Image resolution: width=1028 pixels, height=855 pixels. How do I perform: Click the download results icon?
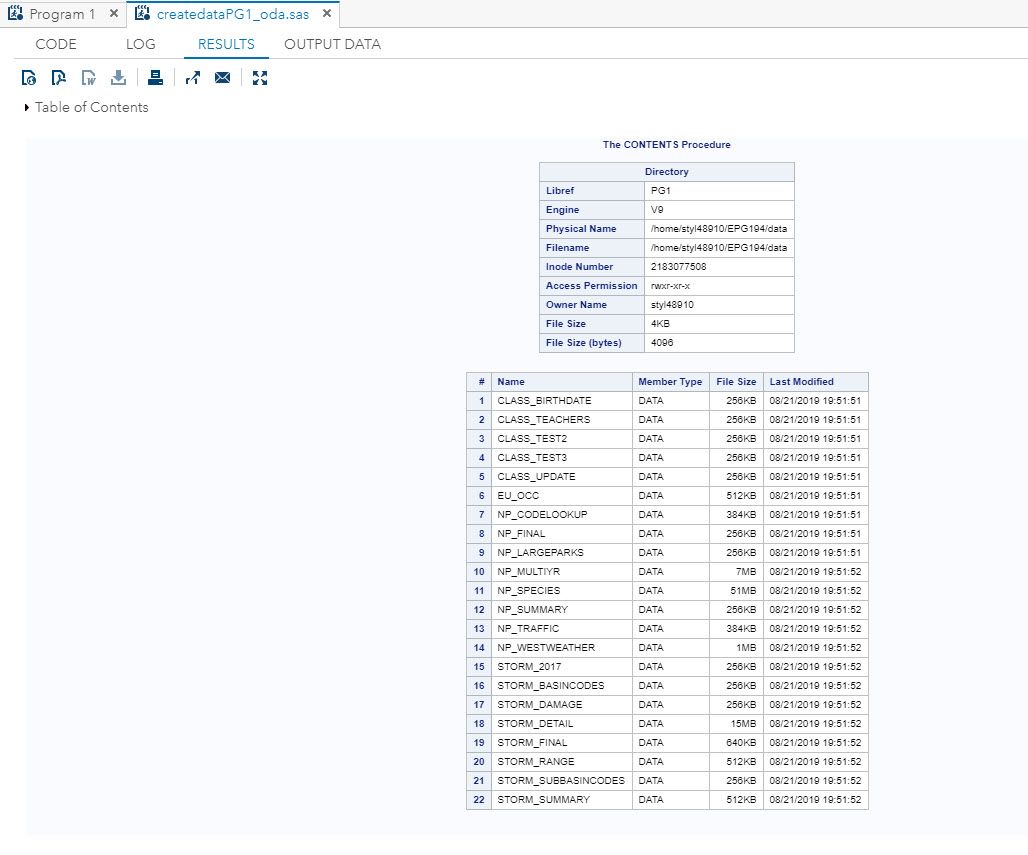[x=118, y=77]
